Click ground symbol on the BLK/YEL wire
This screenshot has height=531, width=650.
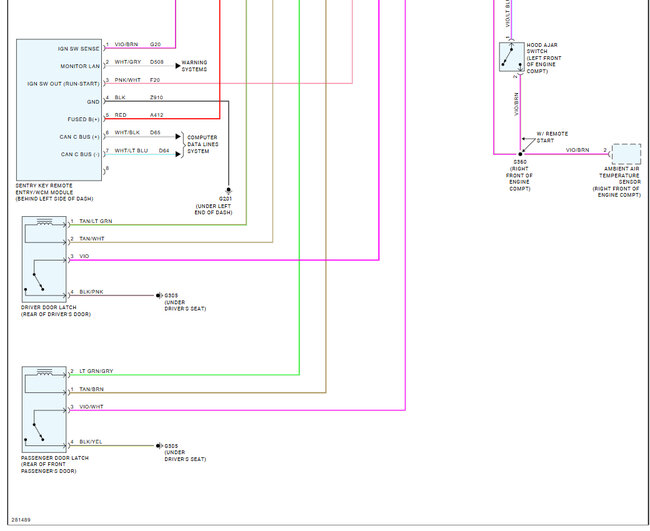pyautogui.click(x=159, y=446)
